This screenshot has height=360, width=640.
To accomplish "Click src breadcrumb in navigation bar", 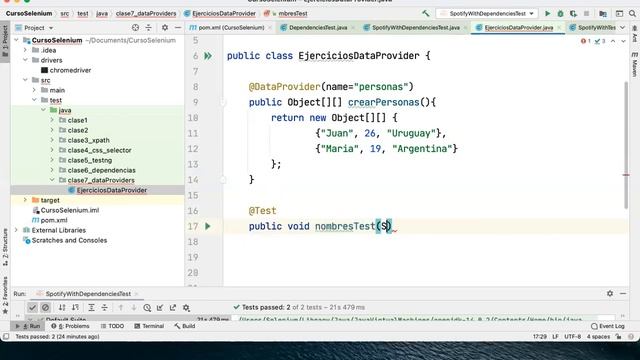I will pyautogui.click(x=64, y=13).
